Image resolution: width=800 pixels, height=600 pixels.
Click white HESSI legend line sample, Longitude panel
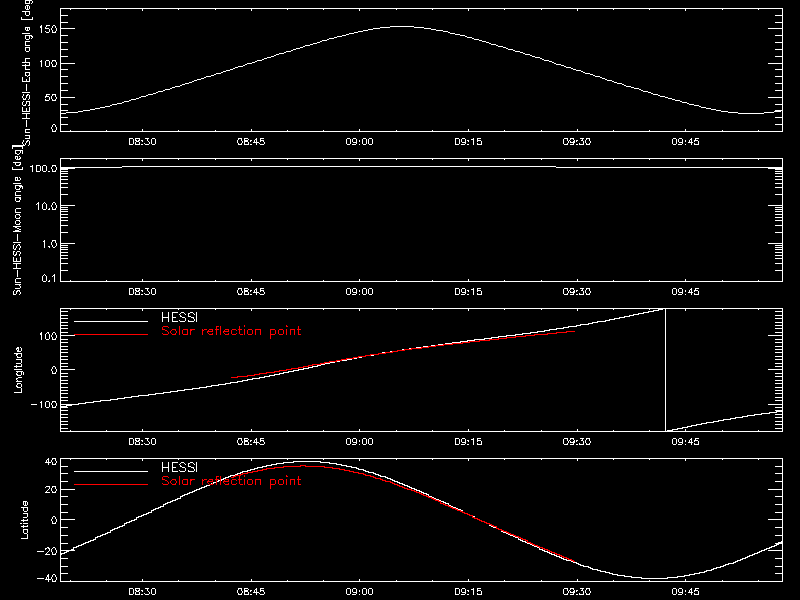coord(111,321)
